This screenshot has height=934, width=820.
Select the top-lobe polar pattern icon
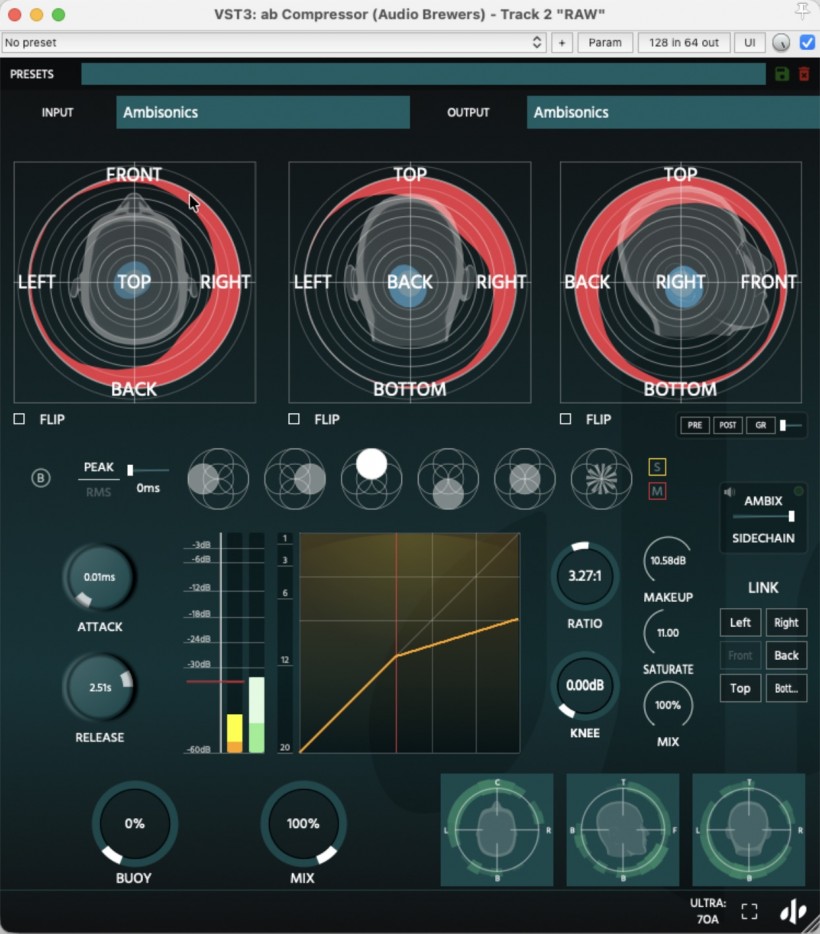pyautogui.click(x=371, y=479)
